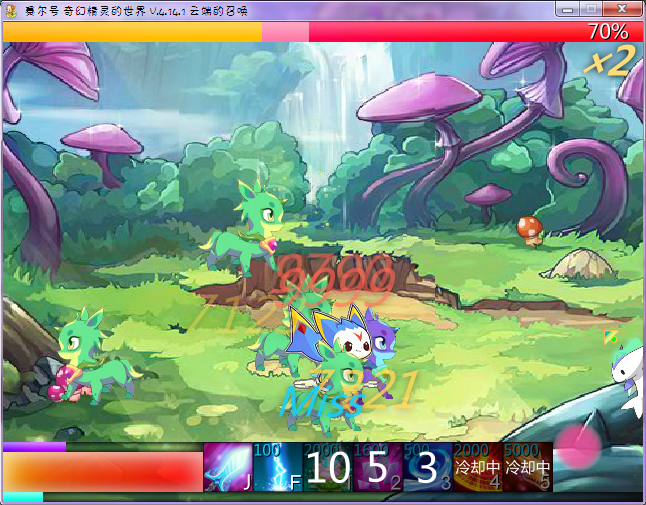Click the large red player health bar

click(x=103, y=472)
